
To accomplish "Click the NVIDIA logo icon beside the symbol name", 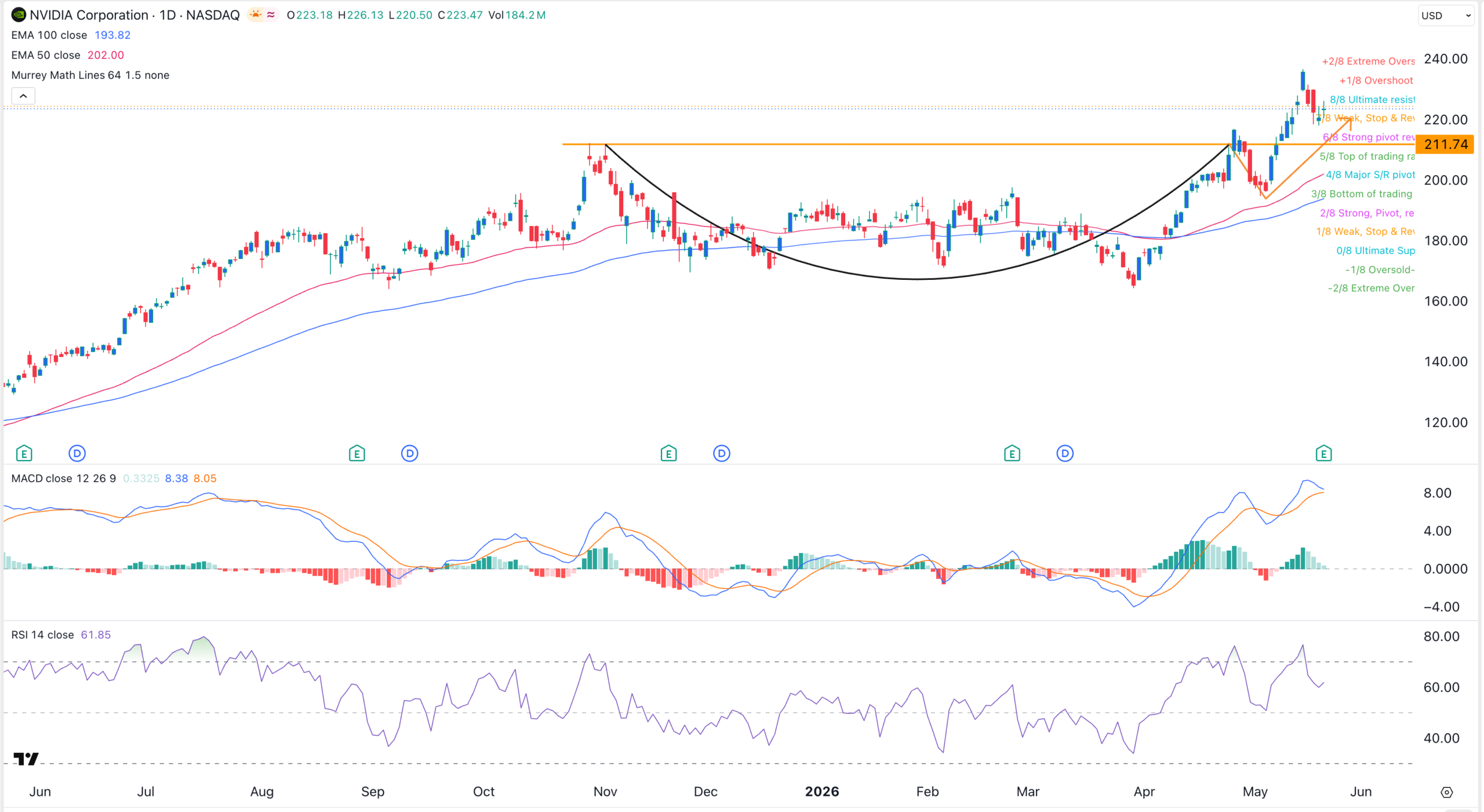I will [19, 14].
